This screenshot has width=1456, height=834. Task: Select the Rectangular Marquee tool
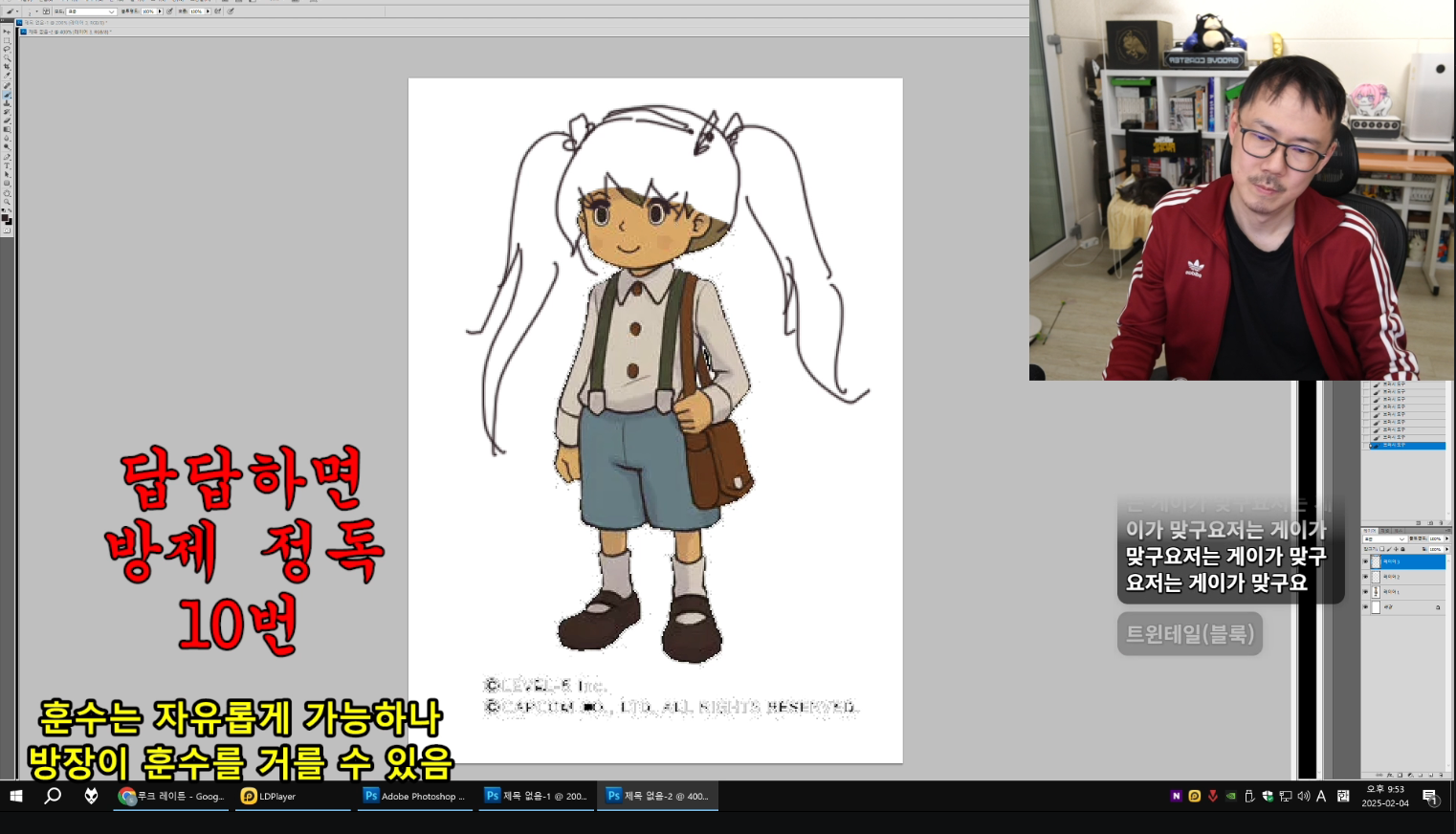(x=8, y=41)
